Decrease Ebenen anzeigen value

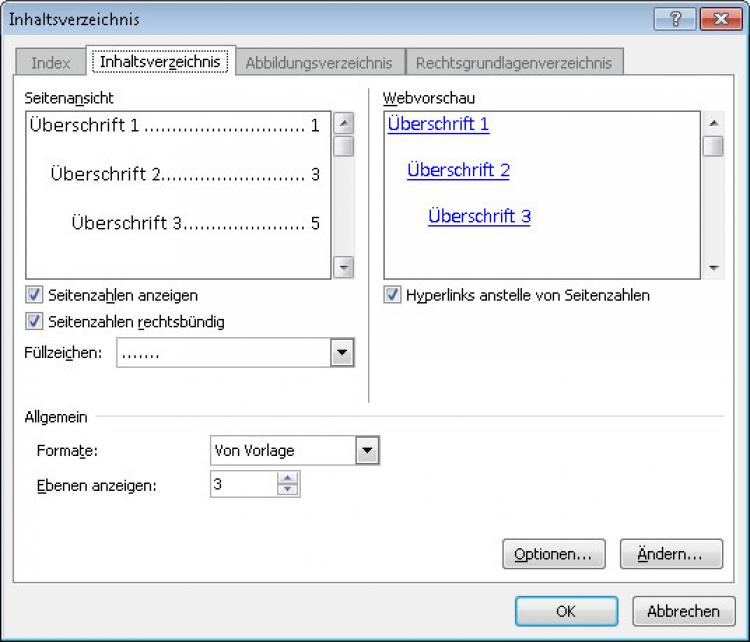click(x=289, y=490)
